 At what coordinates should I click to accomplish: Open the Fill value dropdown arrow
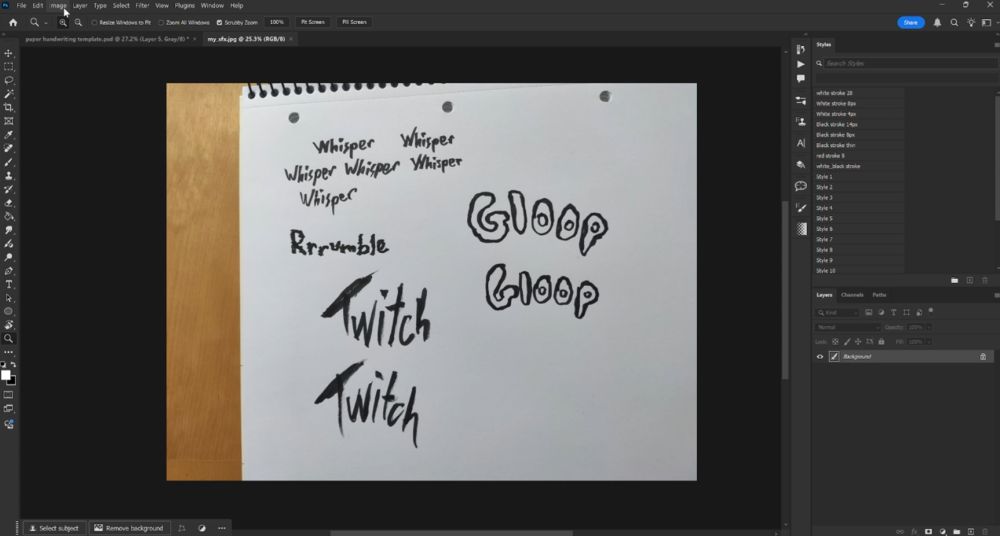click(x=929, y=342)
